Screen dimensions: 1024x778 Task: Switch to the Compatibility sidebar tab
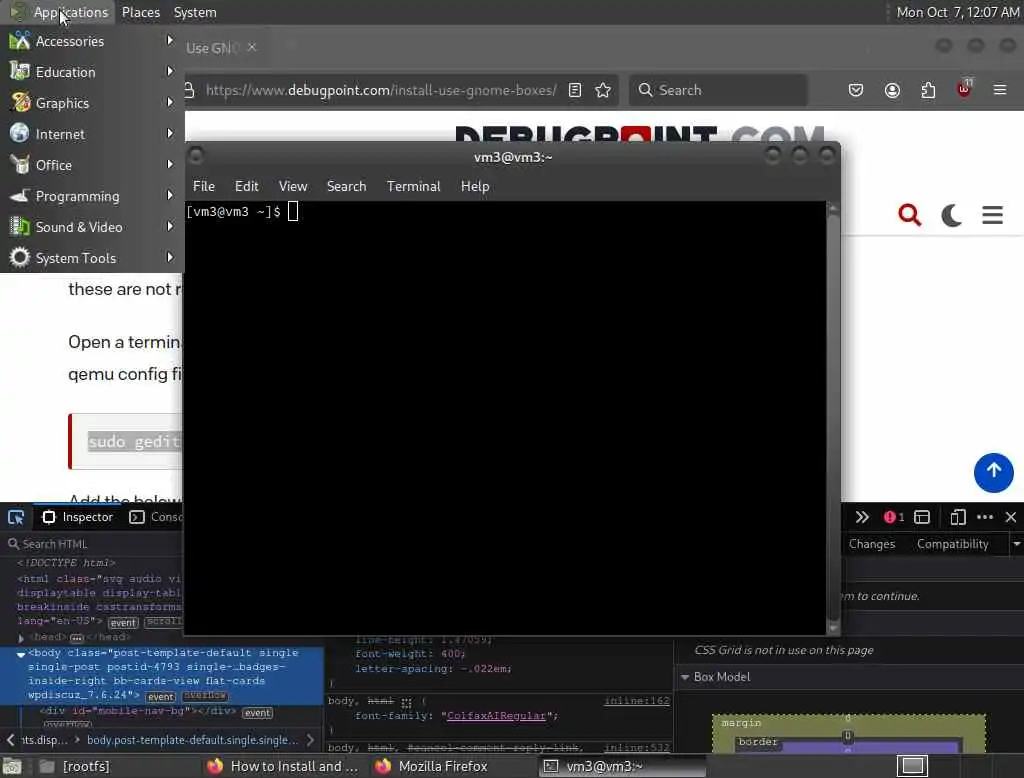click(x=952, y=544)
